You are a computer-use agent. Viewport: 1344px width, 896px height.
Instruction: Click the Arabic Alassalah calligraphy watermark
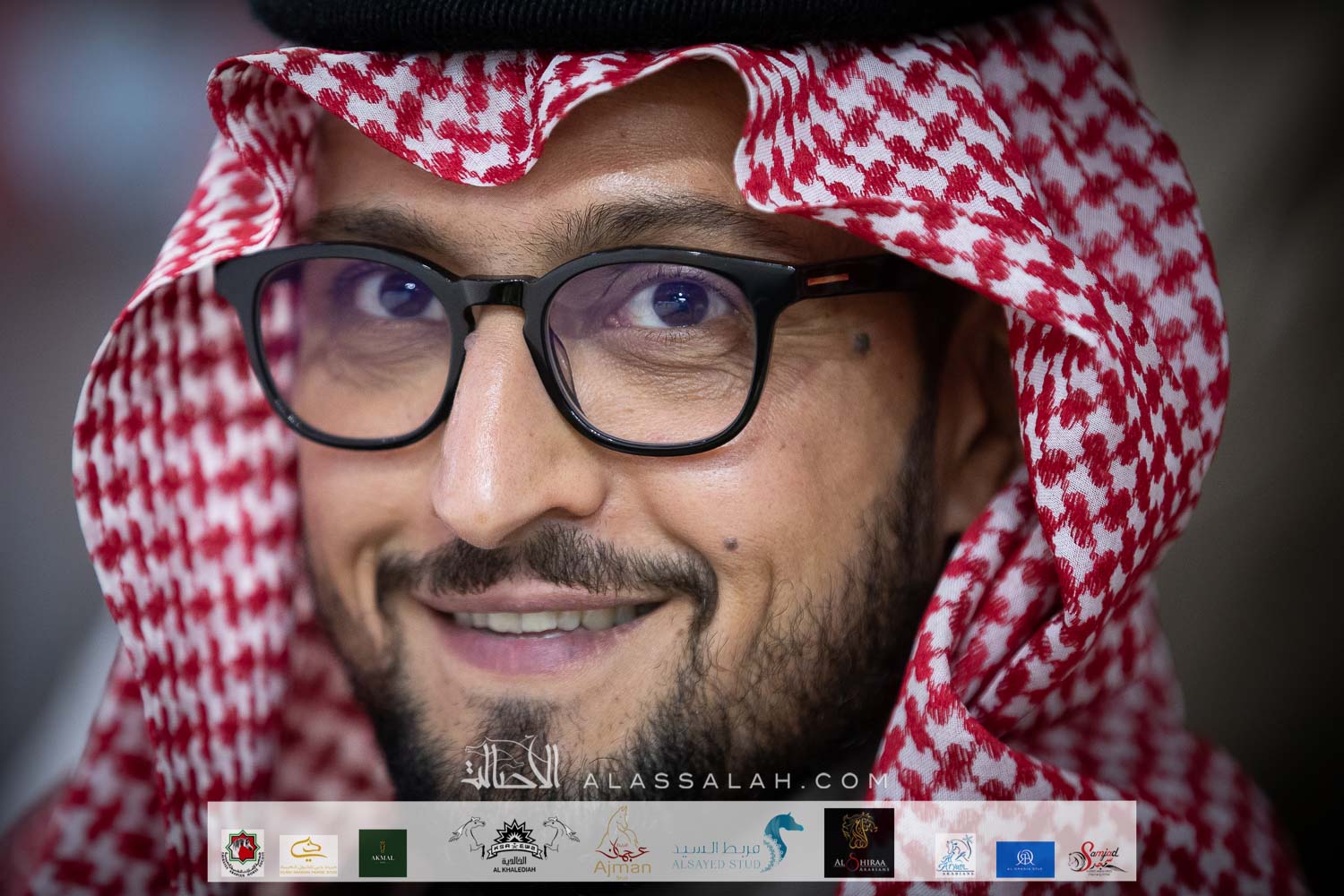511,770
